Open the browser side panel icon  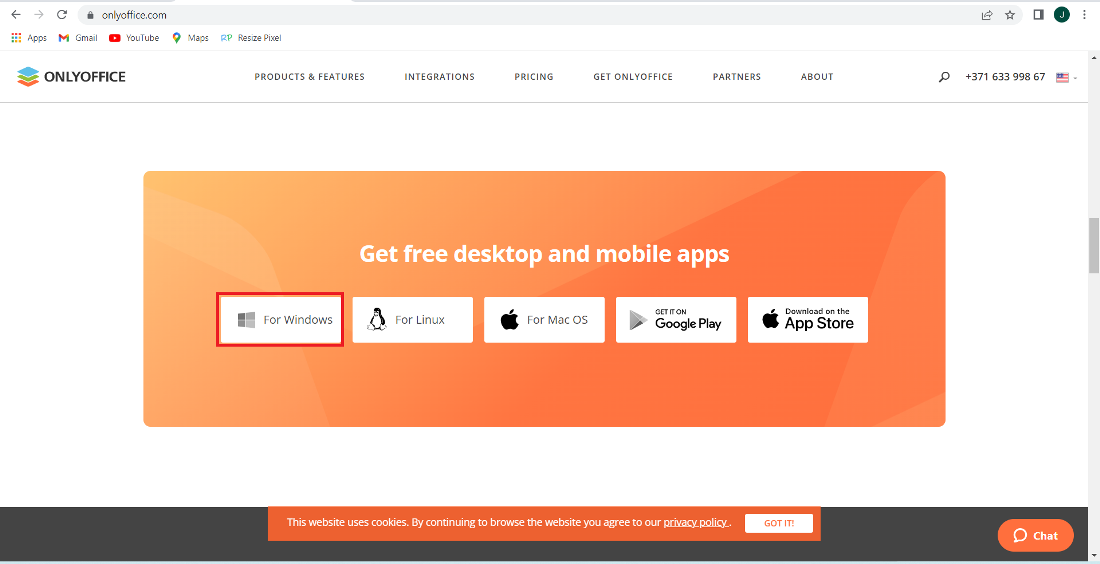pyautogui.click(x=1039, y=15)
